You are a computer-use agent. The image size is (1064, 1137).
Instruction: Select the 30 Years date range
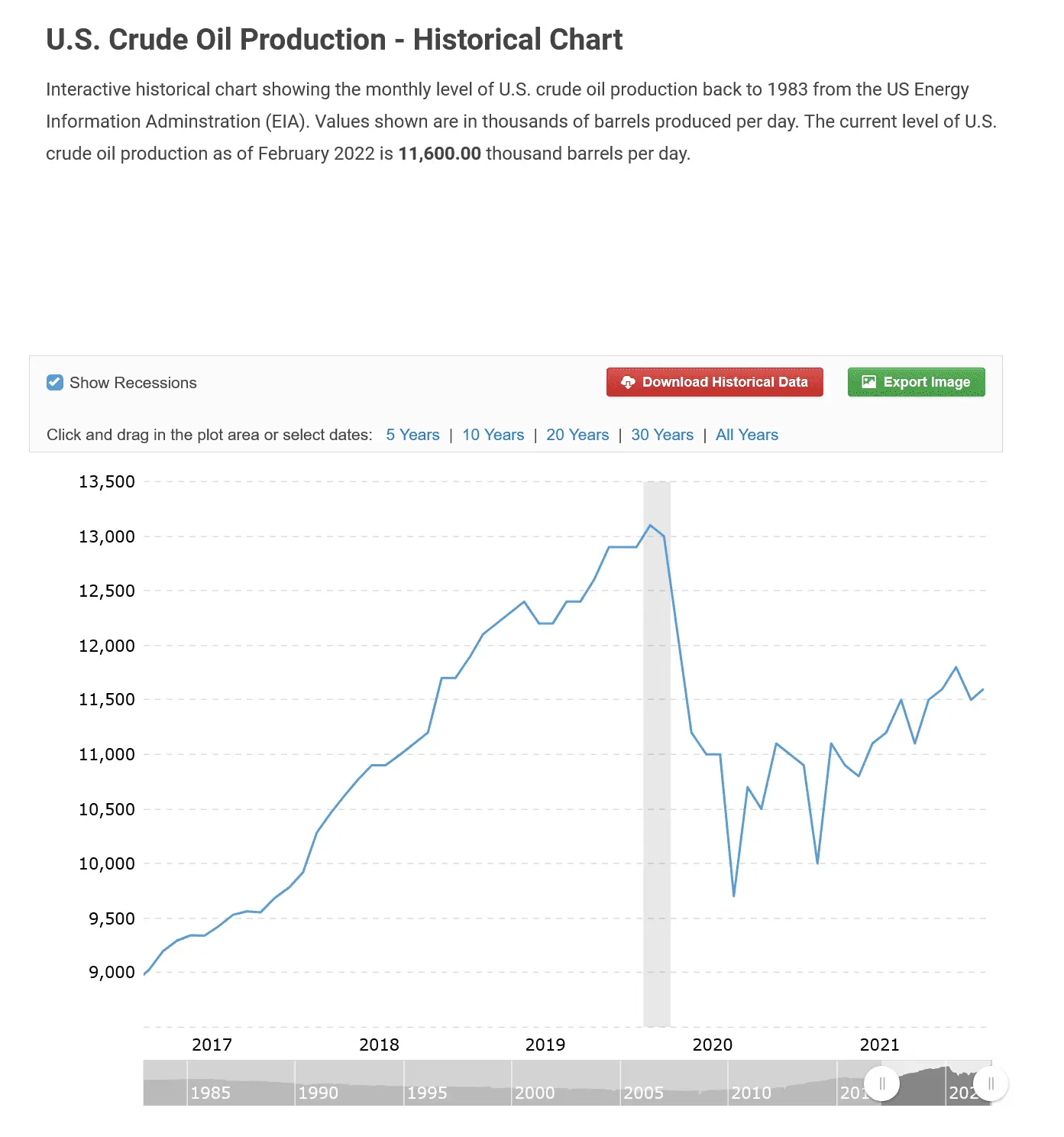point(662,435)
